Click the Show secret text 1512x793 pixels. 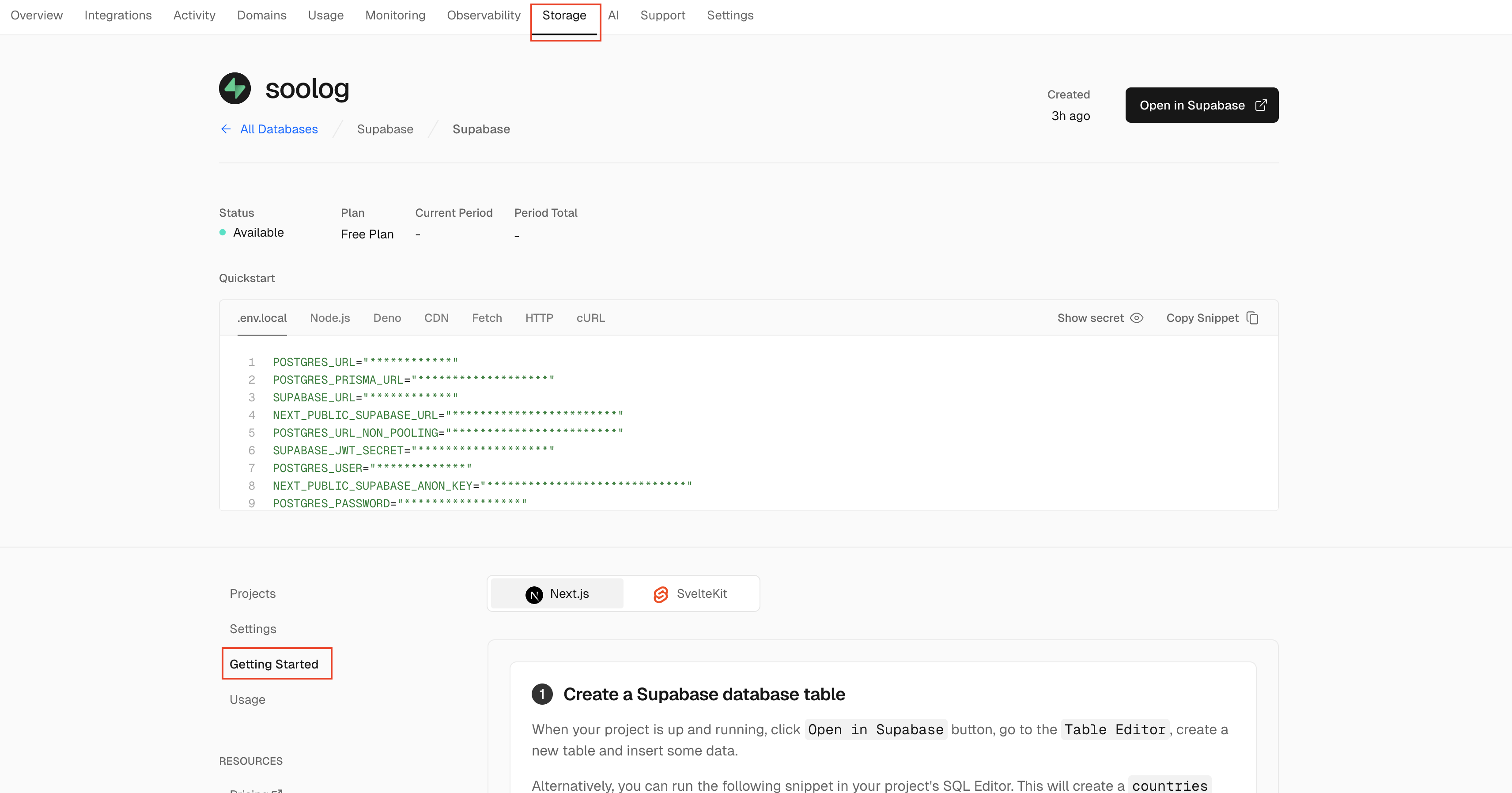[1091, 318]
